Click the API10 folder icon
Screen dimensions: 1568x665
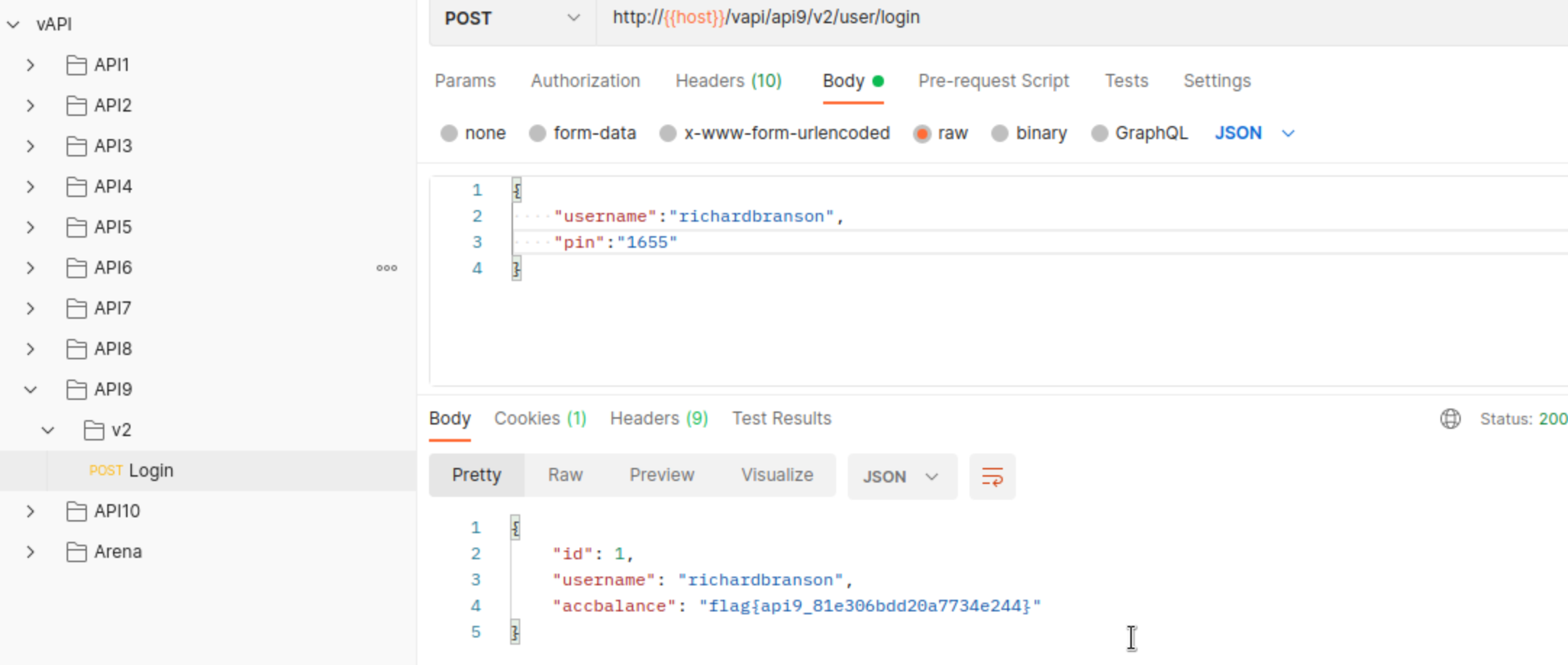(76, 511)
